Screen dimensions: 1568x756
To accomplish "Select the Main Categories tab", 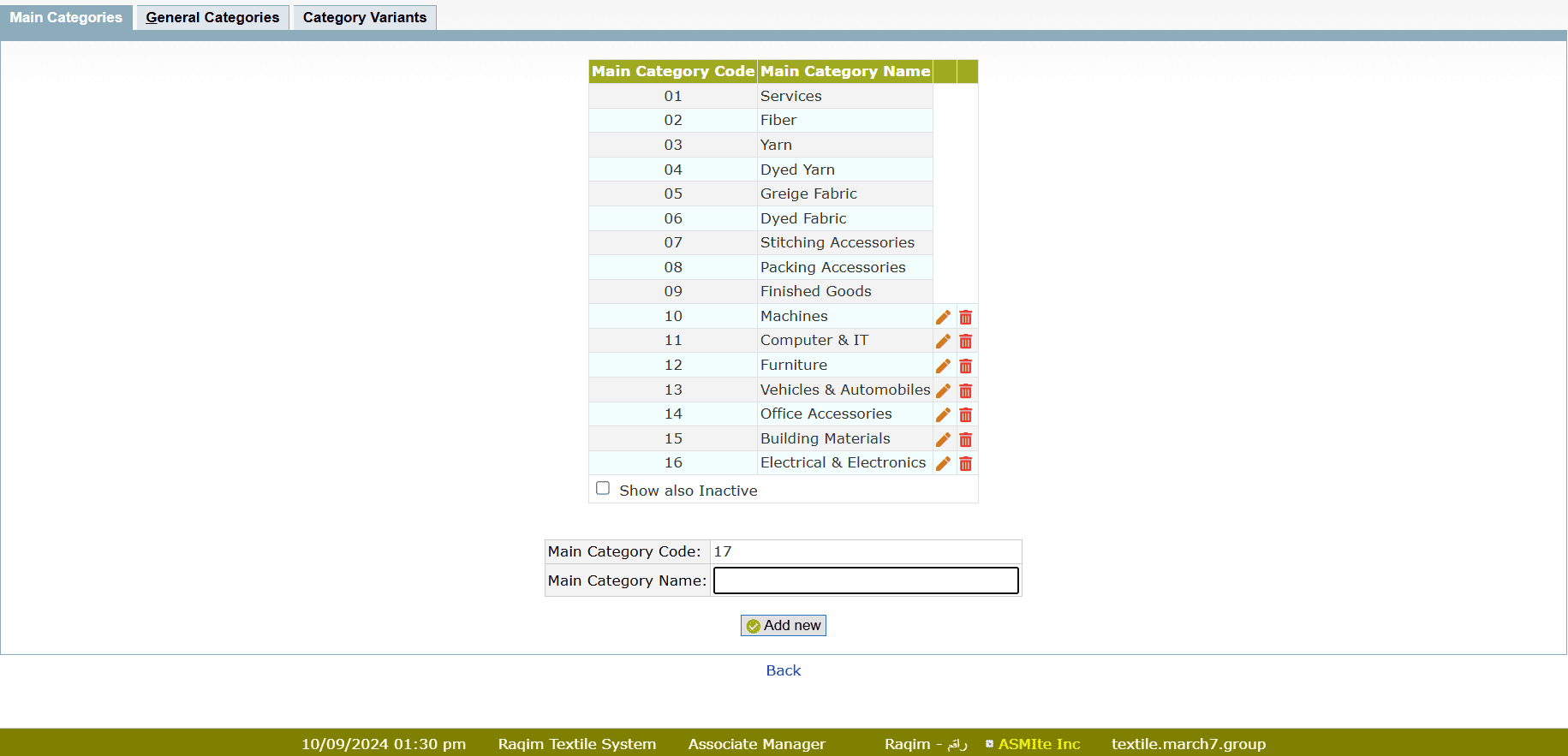I will coord(66,17).
